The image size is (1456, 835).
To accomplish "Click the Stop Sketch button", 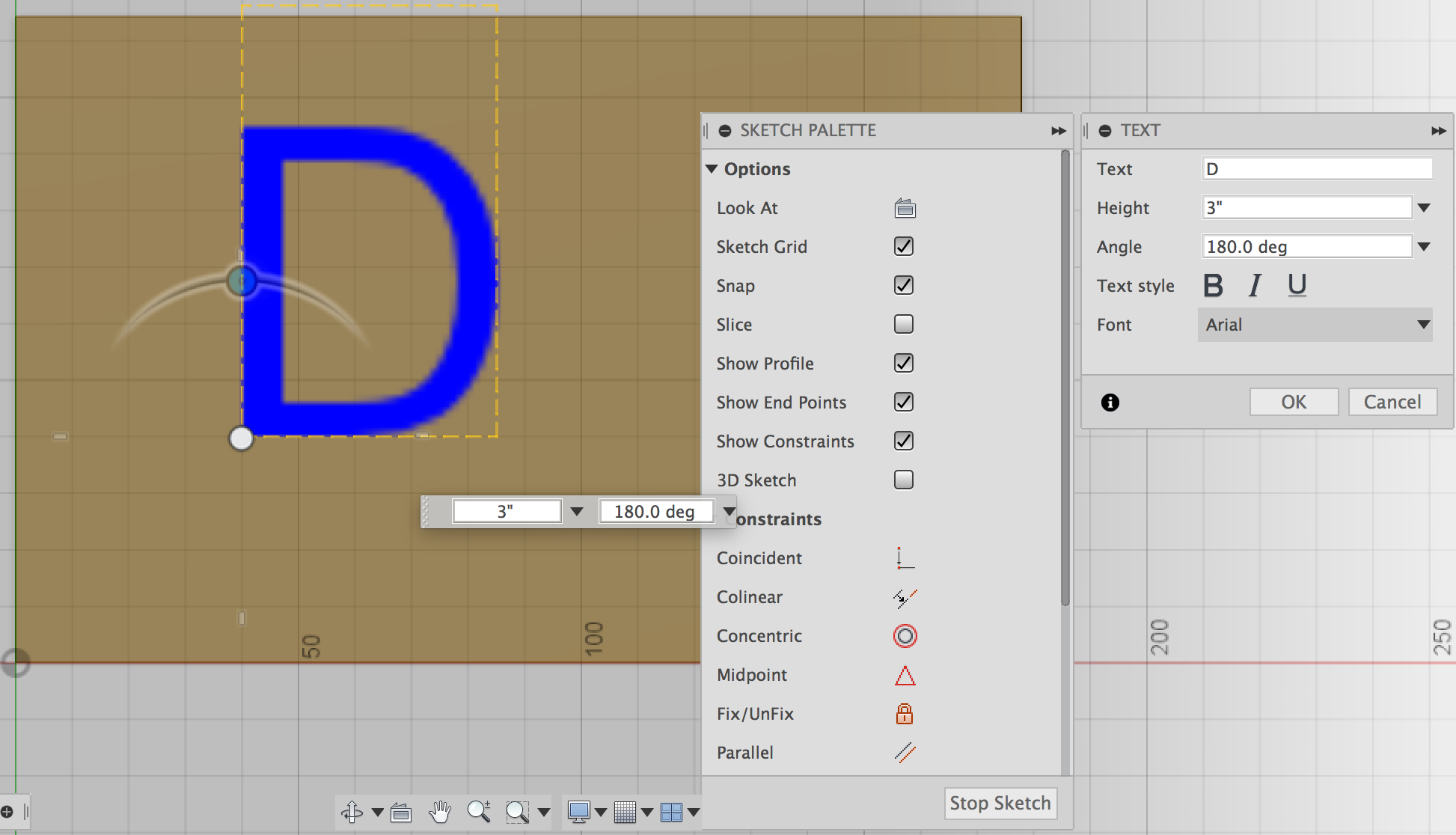I will (1000, 804).
